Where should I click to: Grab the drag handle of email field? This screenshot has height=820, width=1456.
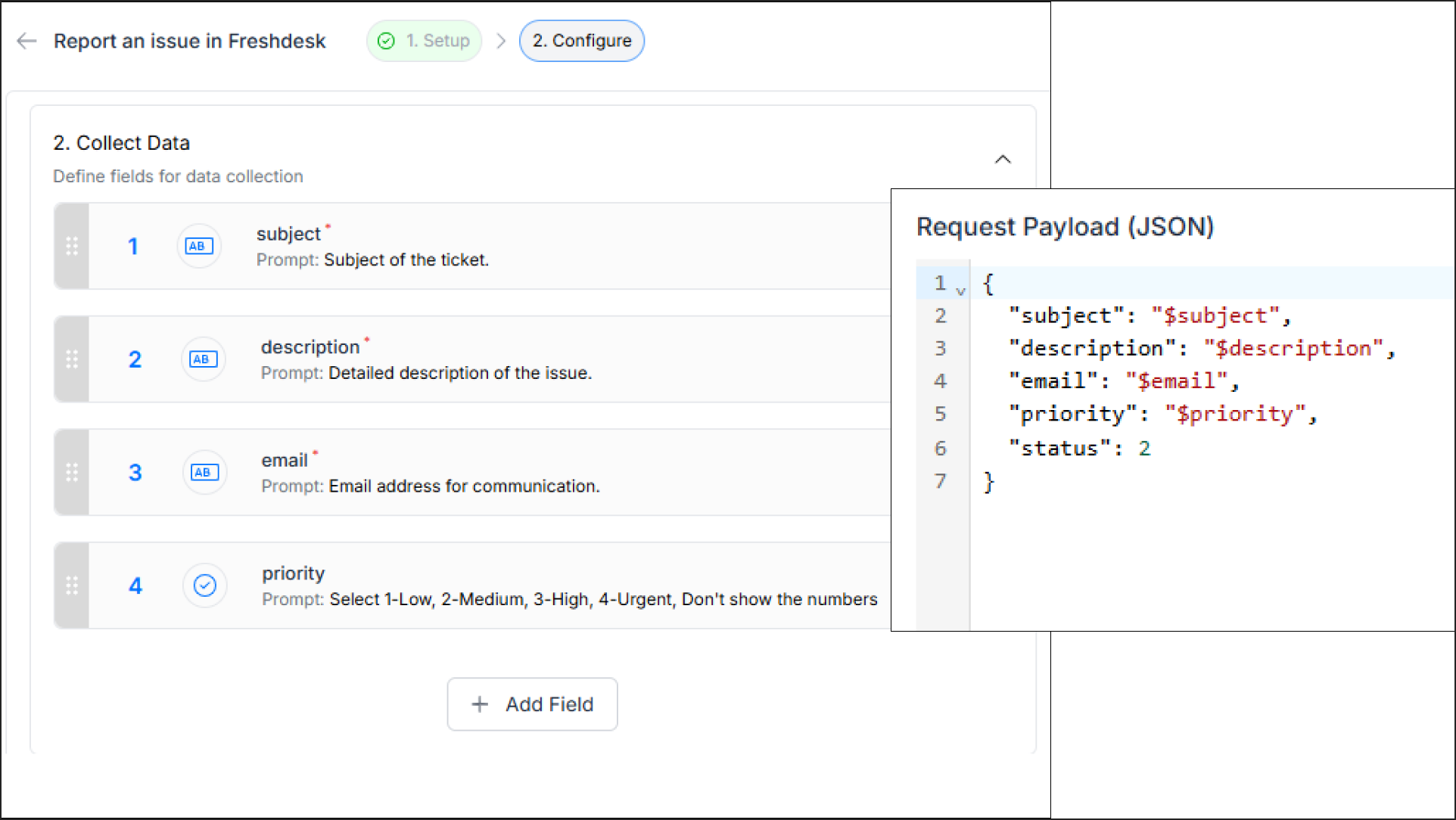coord(72,472)
